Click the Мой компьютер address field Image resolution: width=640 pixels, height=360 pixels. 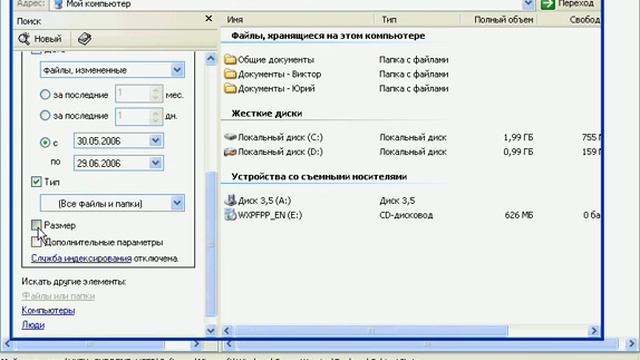(286, 4)
